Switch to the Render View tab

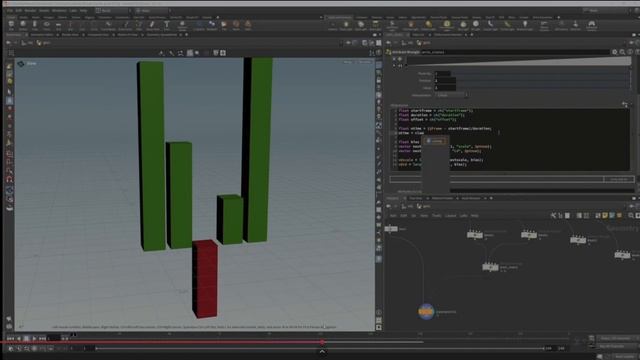click(70, 35)
